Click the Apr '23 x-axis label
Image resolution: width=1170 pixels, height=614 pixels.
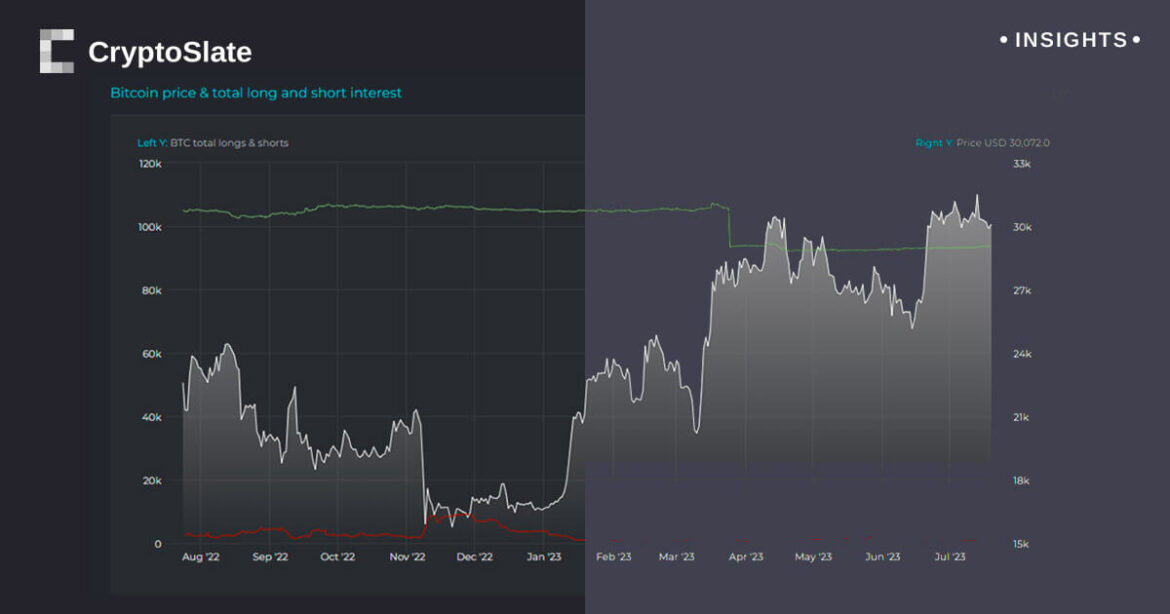point(746,557)
